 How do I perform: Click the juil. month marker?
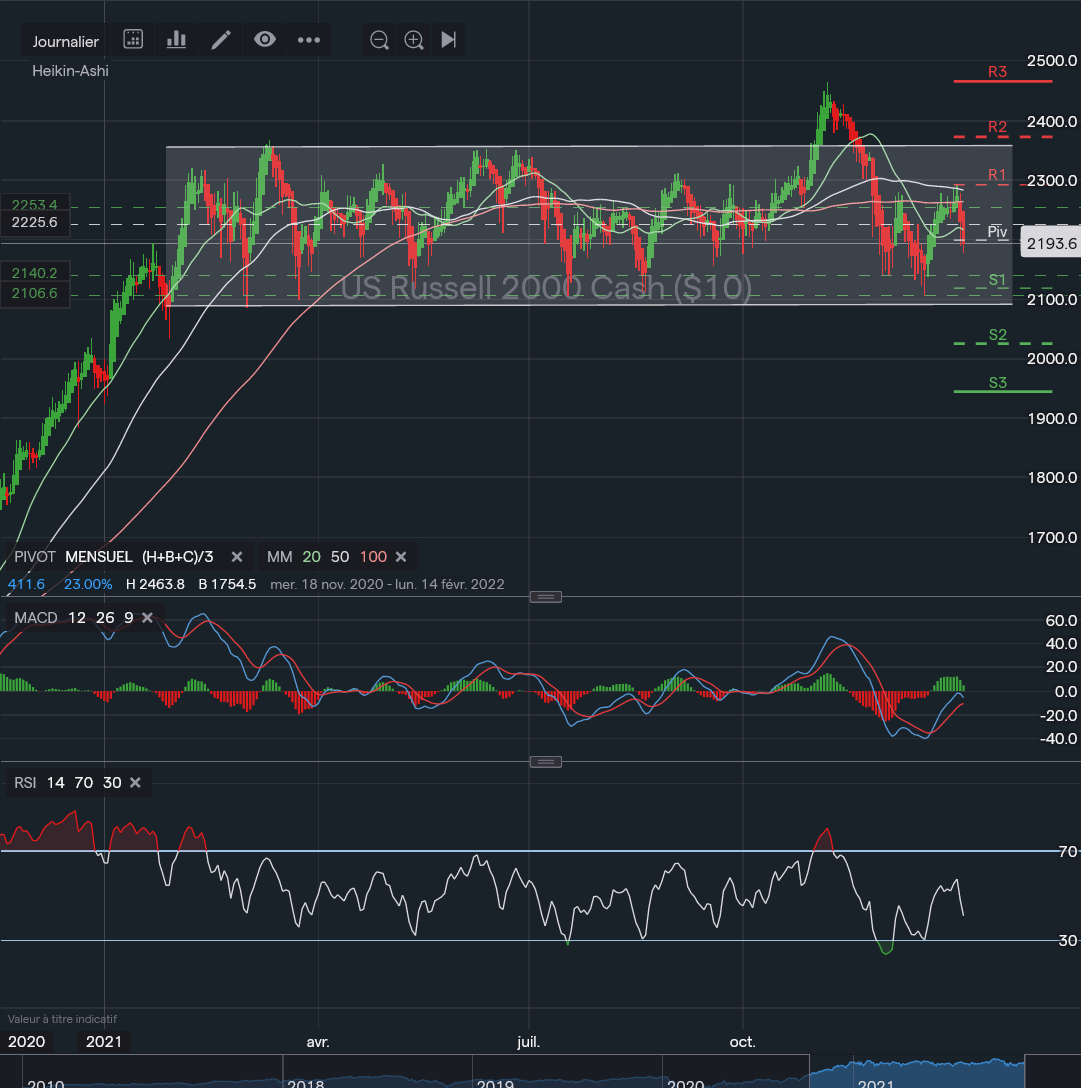(x=528, y=1042)
